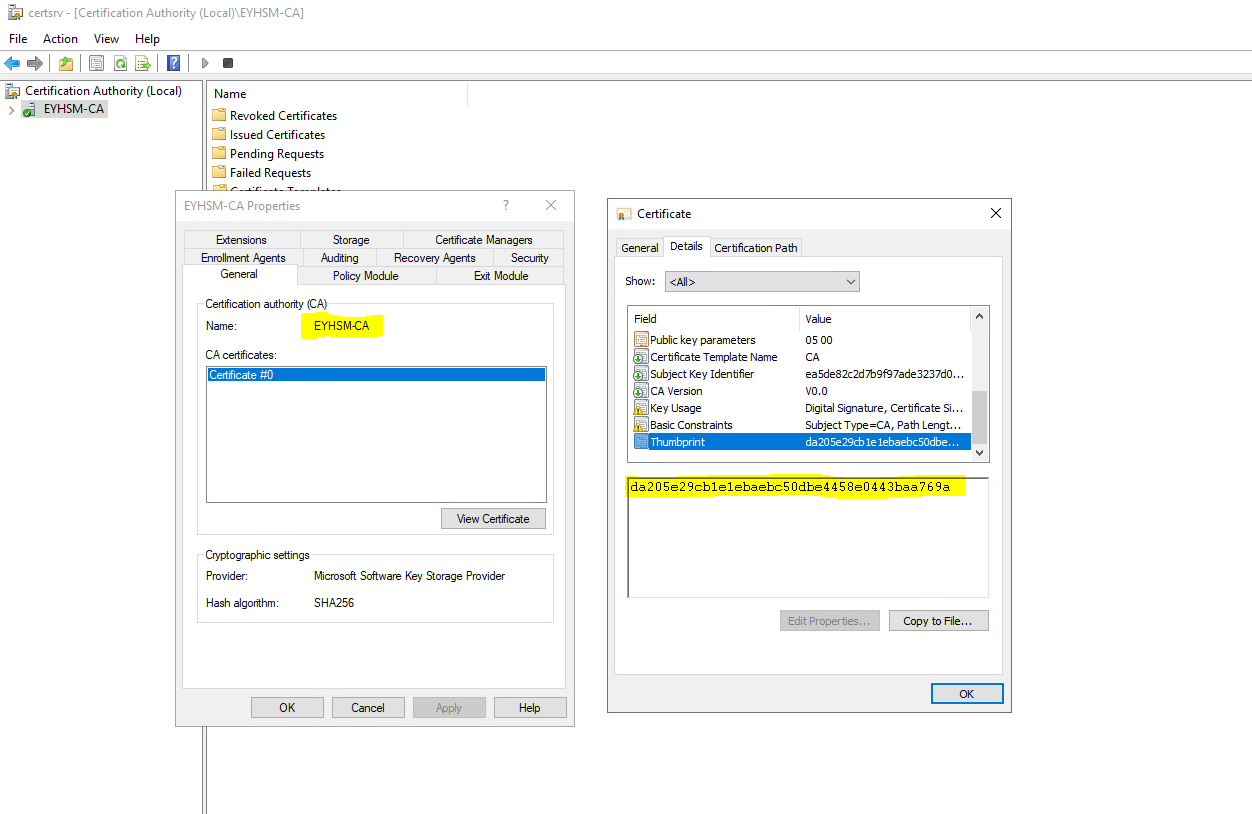Open the Policy Module tab
The width and height of the screenshot is (1252, 814).
tap(366, 276)
